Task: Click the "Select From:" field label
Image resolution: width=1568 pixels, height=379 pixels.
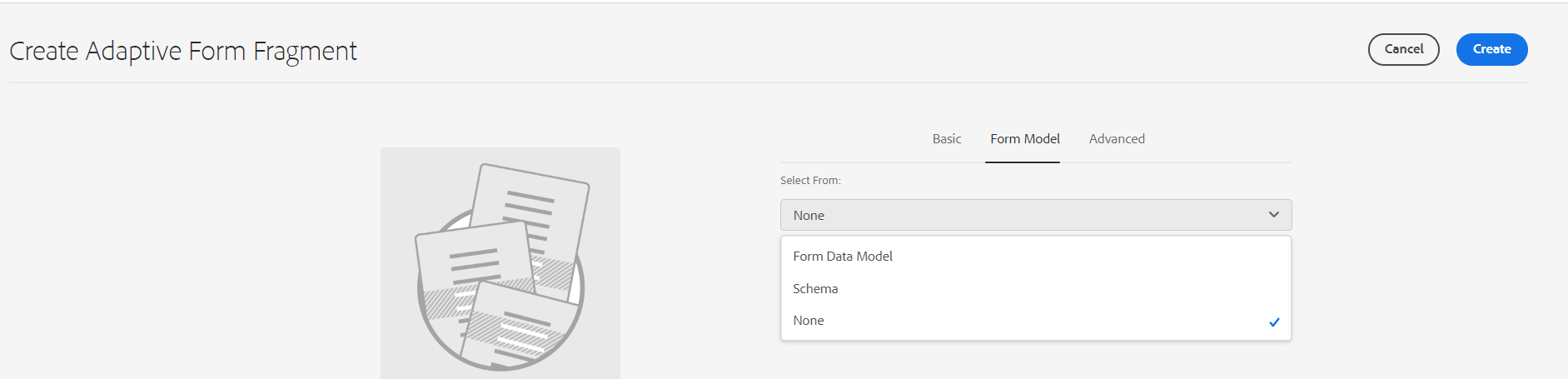Action: click(x=810, y=181)
